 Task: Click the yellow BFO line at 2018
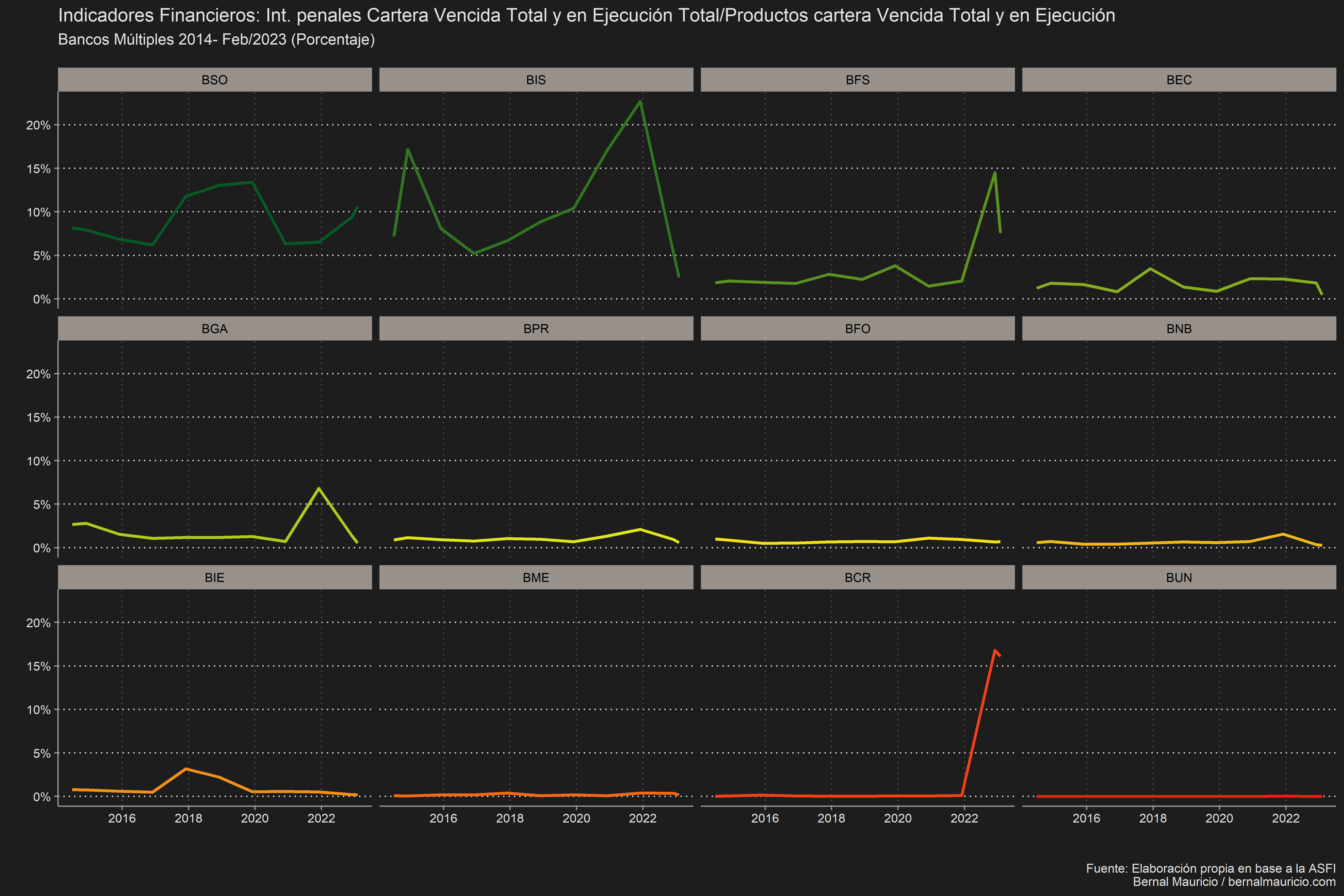pyautogui.click(x=831, y=542)
